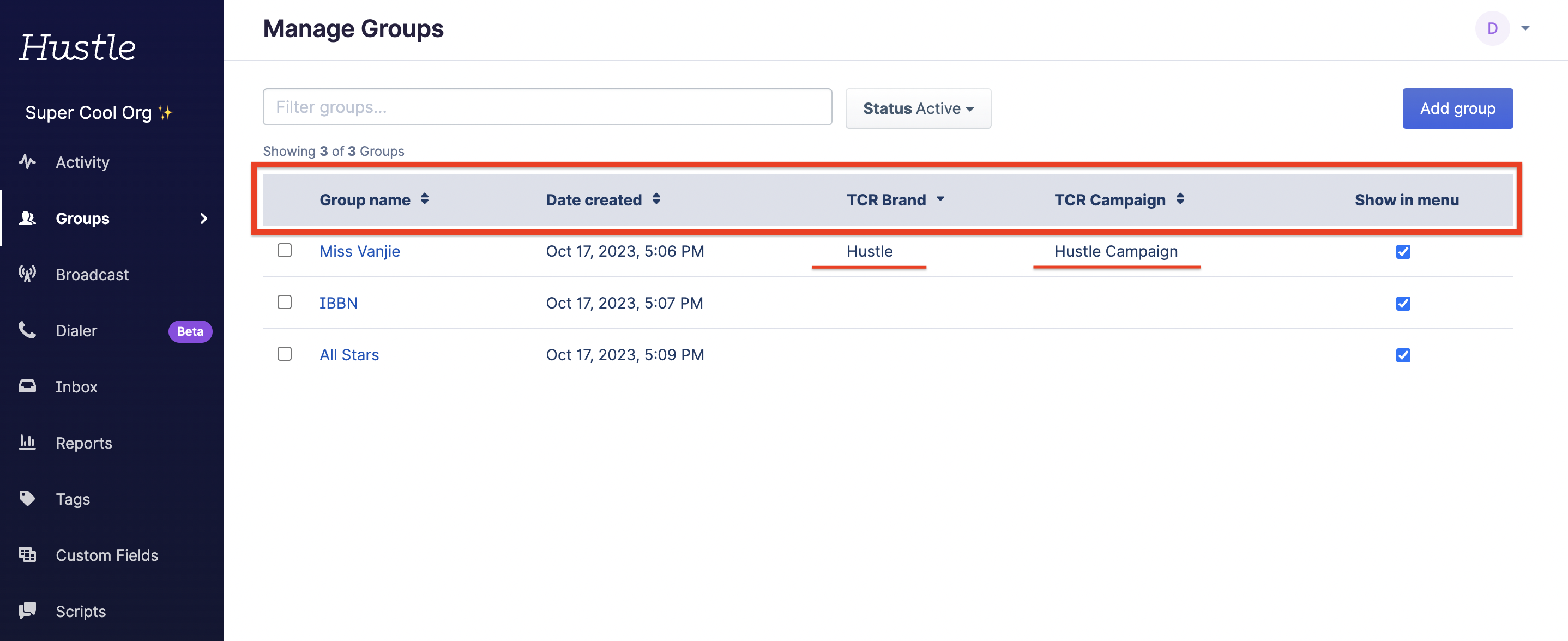Open the Status Active dropdown
The height and width of the screenshot is (641, 1568).
(918, 108)
